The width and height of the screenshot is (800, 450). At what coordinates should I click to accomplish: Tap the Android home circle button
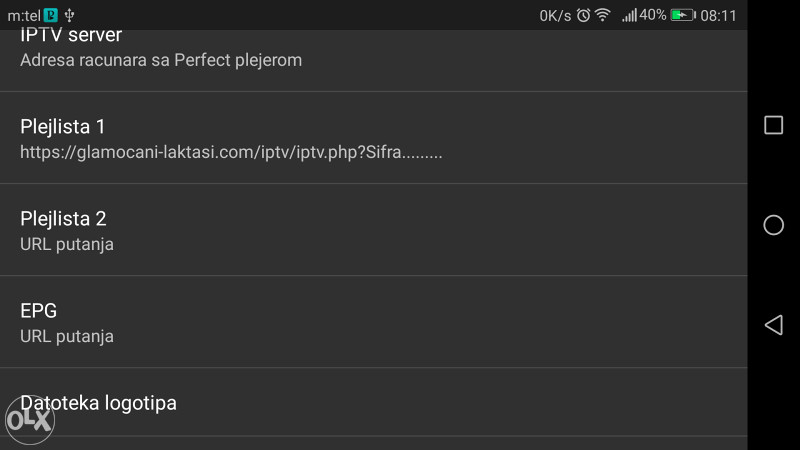pos(773,225)
